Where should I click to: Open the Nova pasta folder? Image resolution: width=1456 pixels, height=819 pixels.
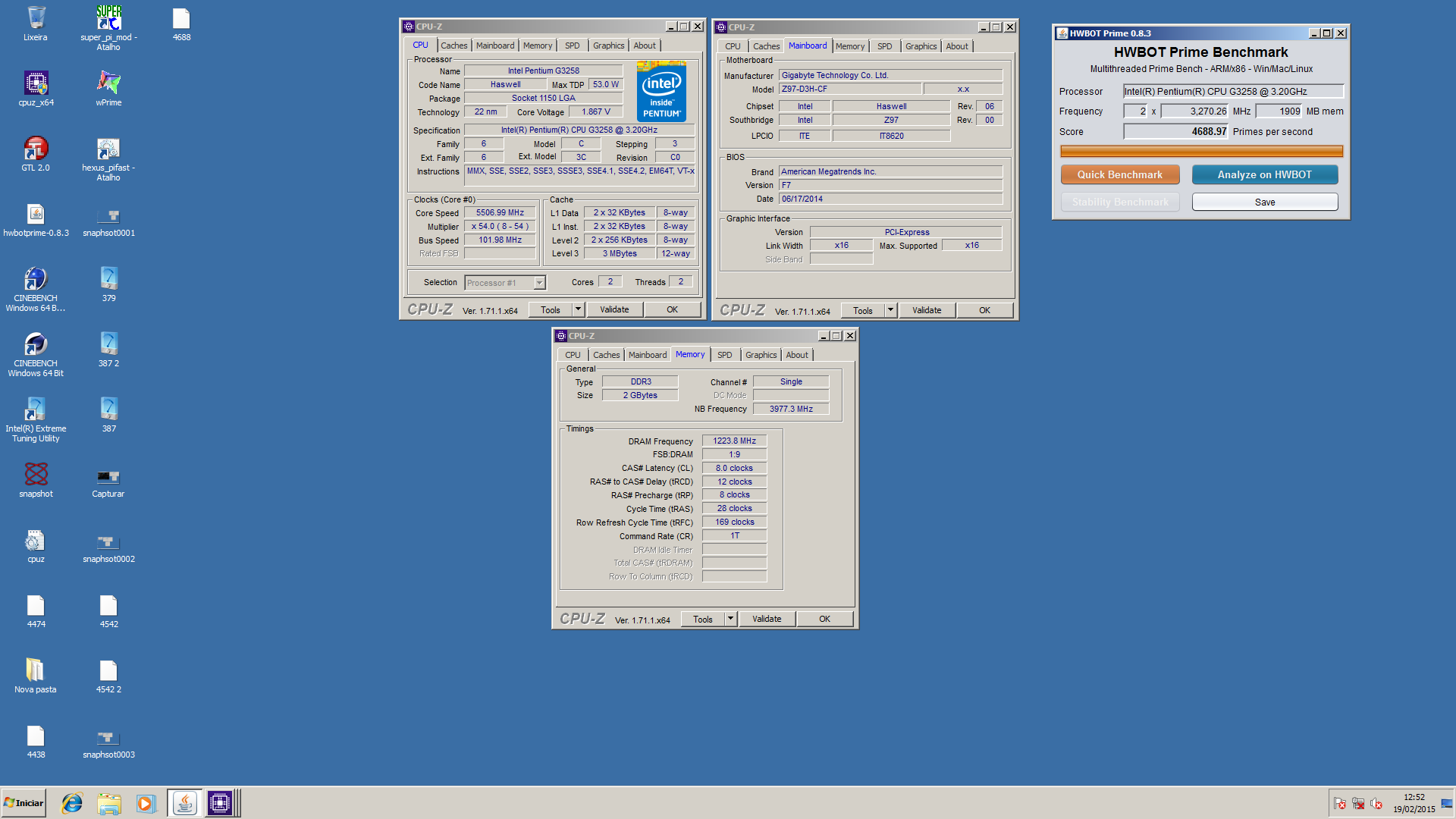tap(36, 676)
